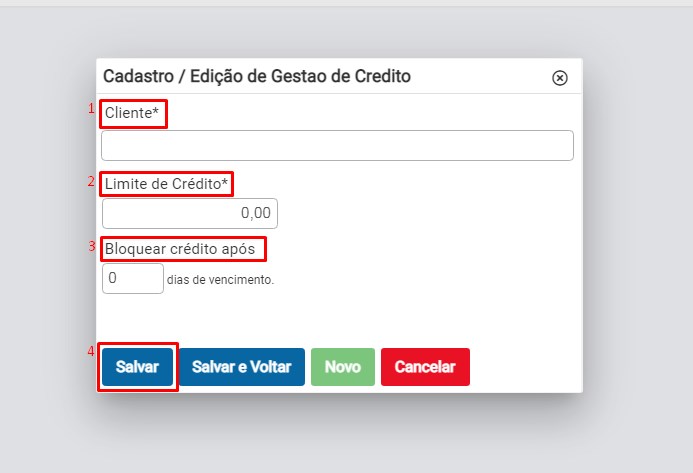Click red annotation number 3
This screenshot has width=693, height=473.
(92, 246)
